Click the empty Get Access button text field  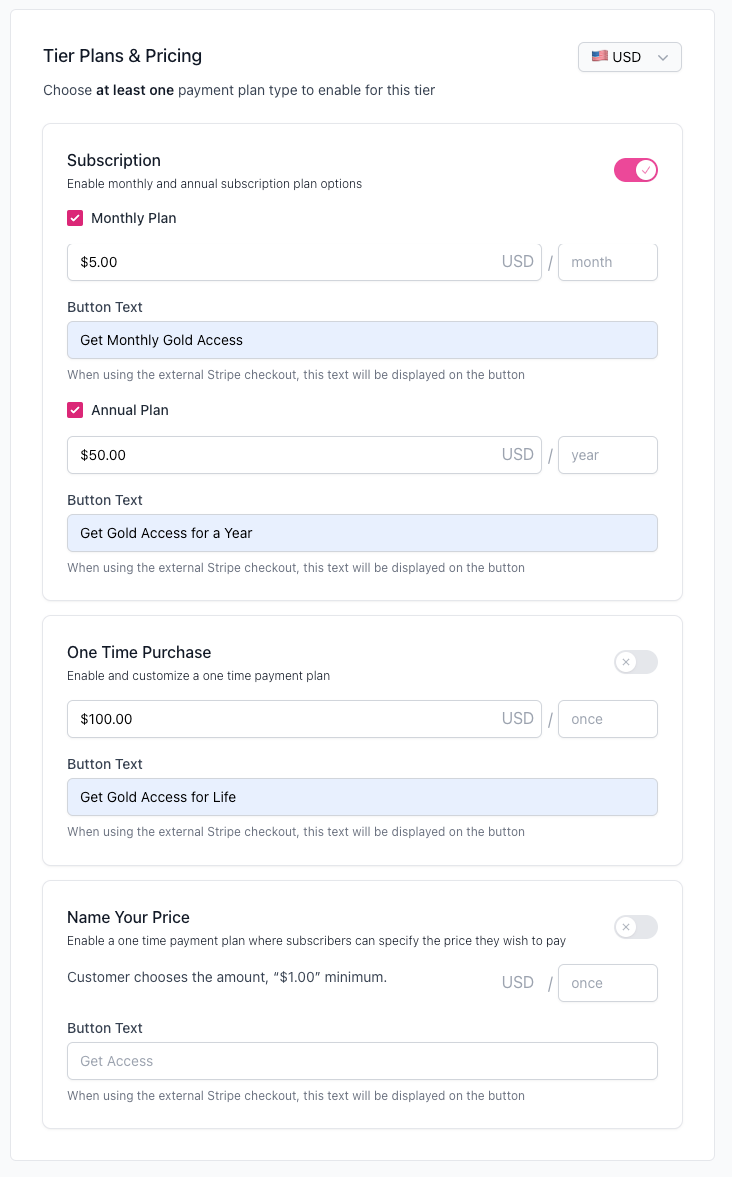click(362, 1060)
